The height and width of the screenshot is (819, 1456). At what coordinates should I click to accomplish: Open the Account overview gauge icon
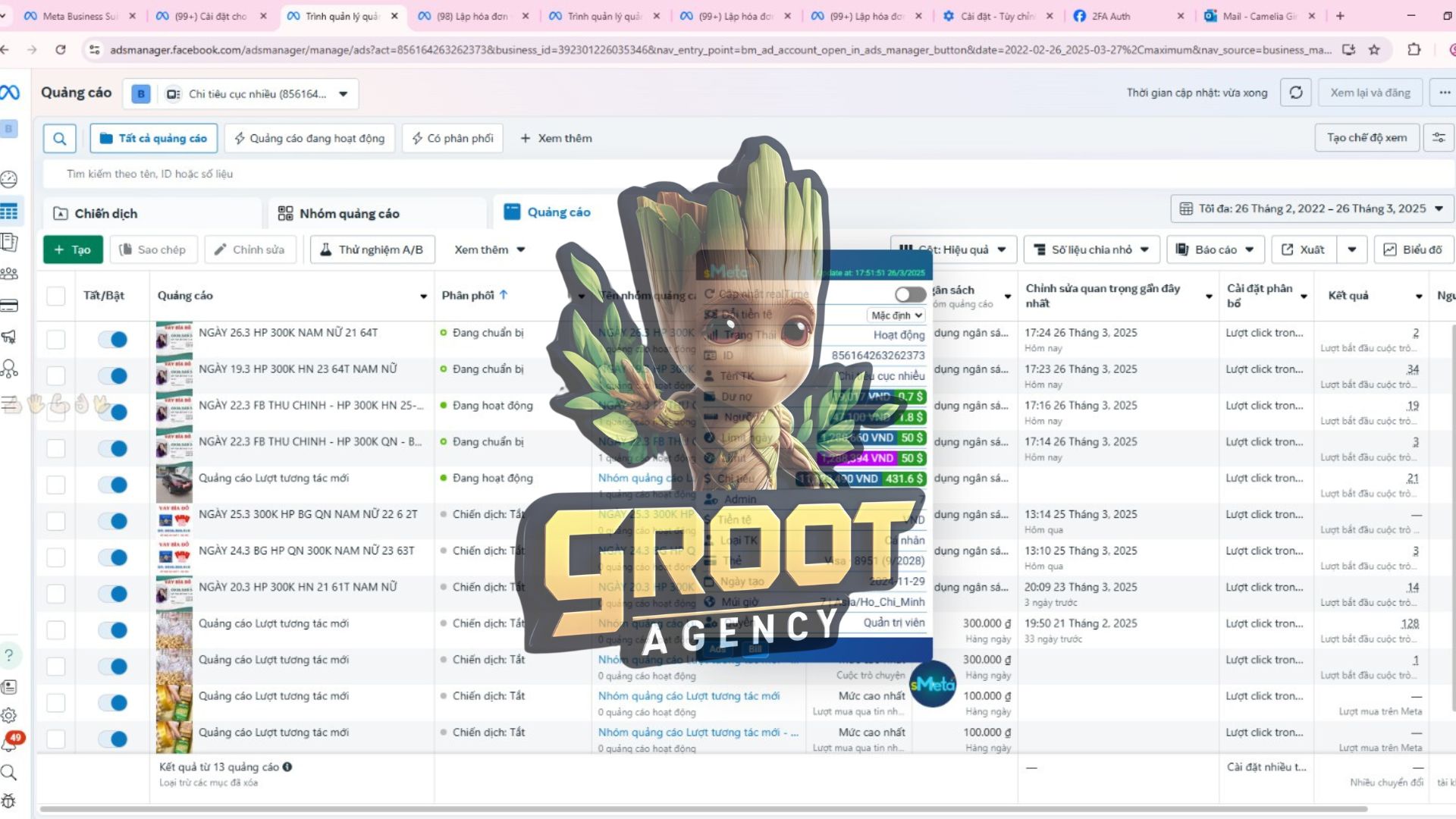click(x=9, y=179)
